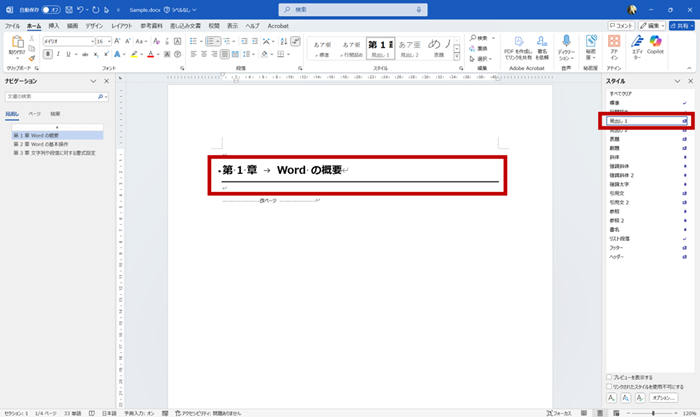
Task: Click the font color red A swatch
Action: click(x=151, y=54)
